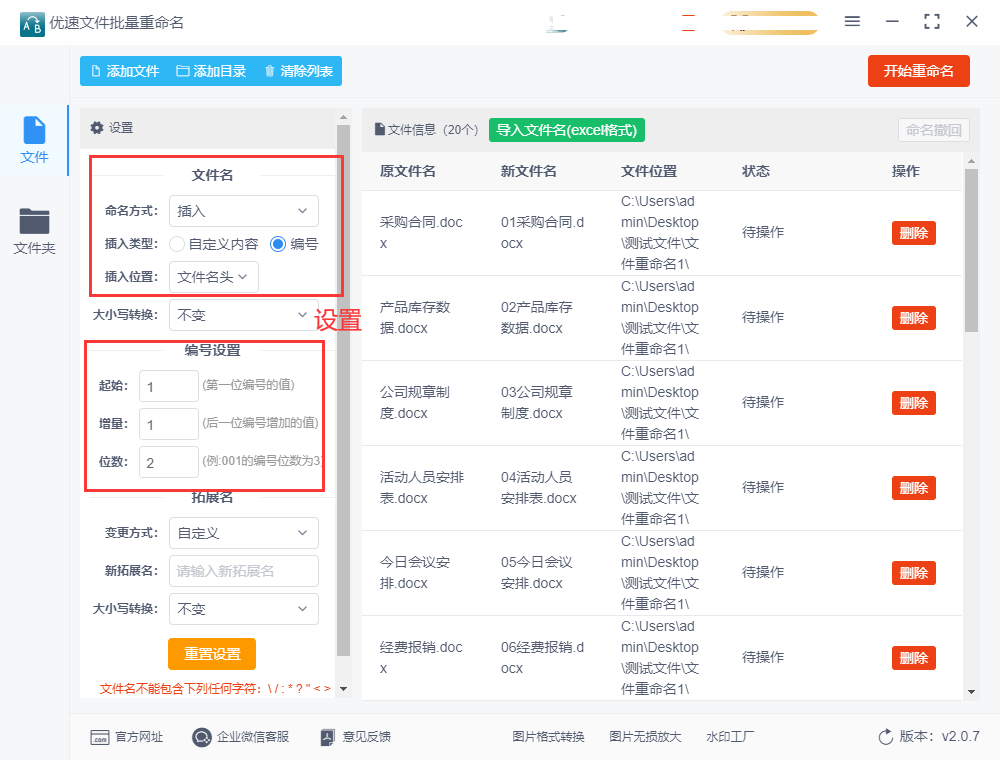Open the 插入位置 文件名头 dropdown

pyautogui.click(x=214, y=277)
